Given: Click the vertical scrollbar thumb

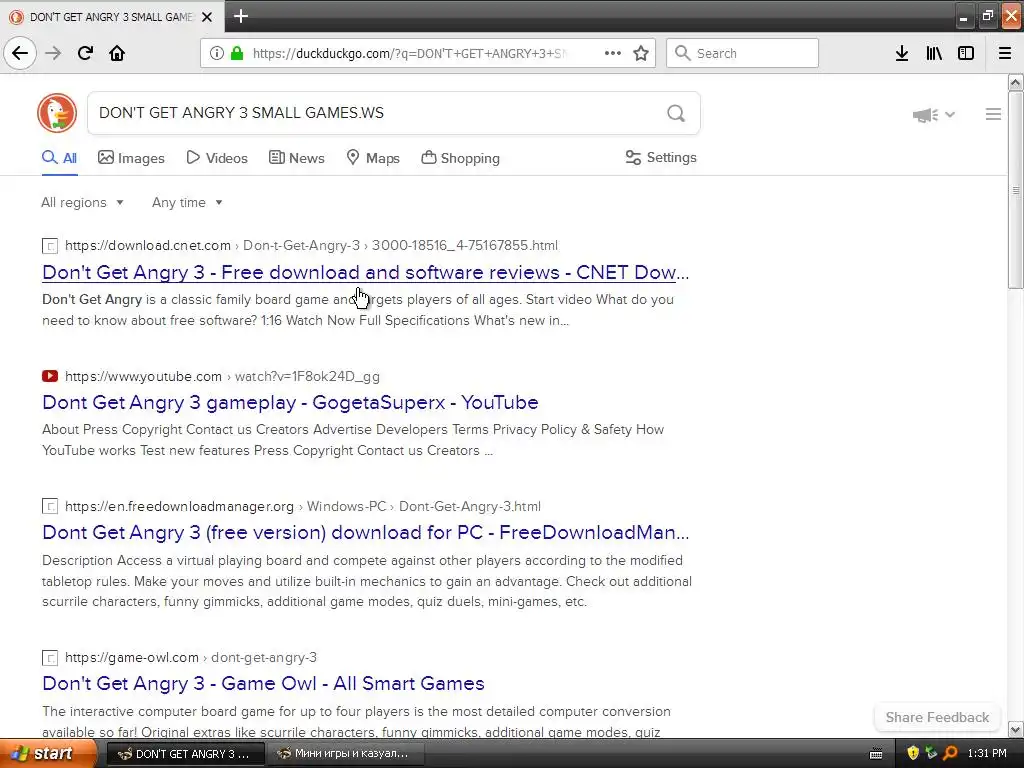Looking at the screenshot, I should [x=1015, y=190].
